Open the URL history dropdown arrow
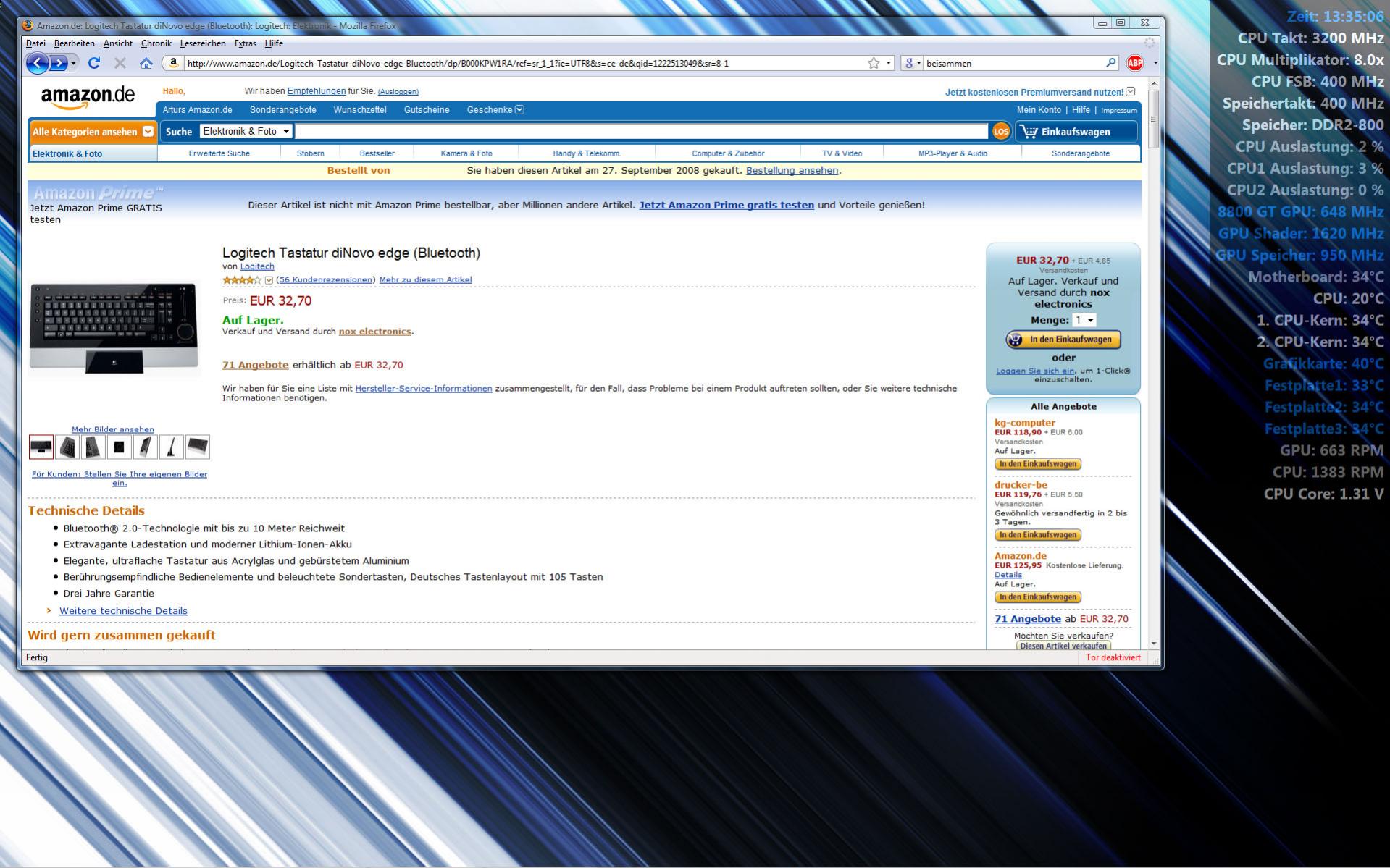This screenshot has width=1390, height=868. (x=889, y=63)
